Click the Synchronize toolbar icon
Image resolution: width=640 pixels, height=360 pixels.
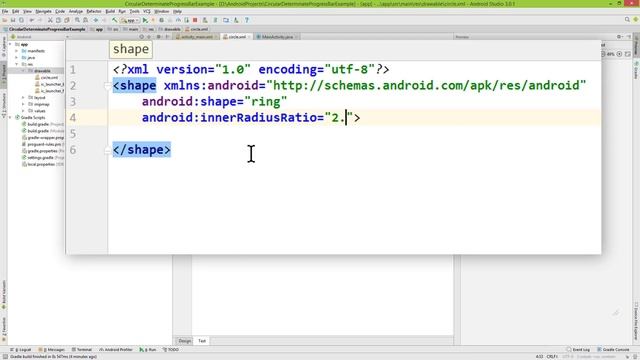click(21, 20)
